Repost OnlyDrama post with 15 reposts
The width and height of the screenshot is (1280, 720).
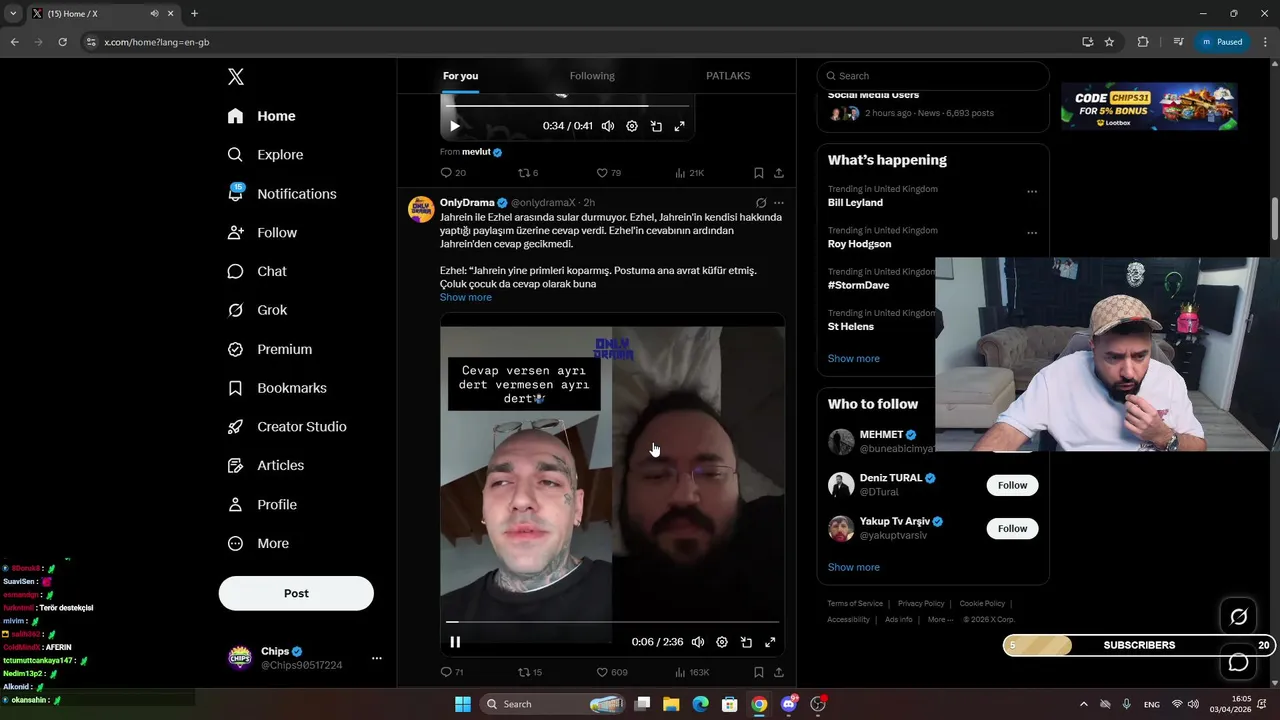tap(530, 672)
